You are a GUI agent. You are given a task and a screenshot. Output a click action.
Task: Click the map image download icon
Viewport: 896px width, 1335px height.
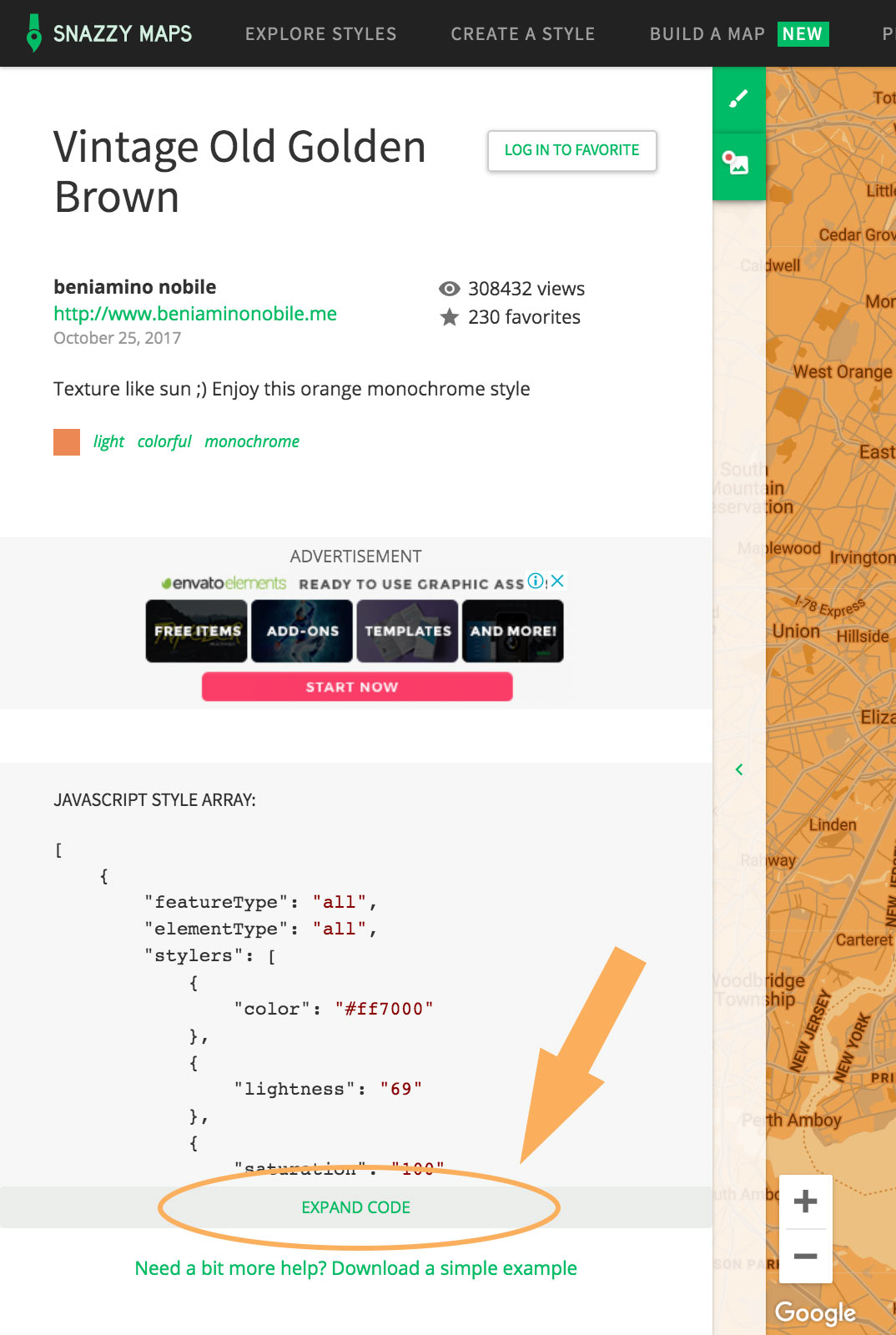point(738,164)
